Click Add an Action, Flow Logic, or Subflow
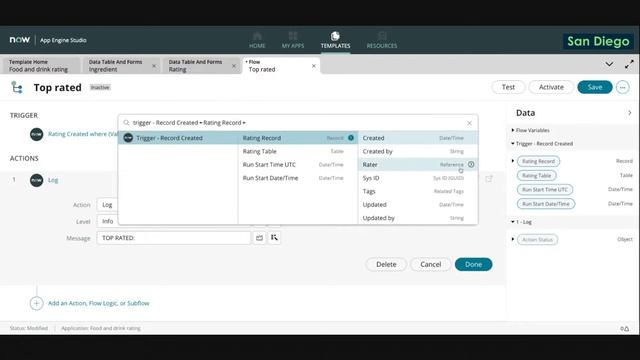 pyautogui.click(x=99, y=303)
